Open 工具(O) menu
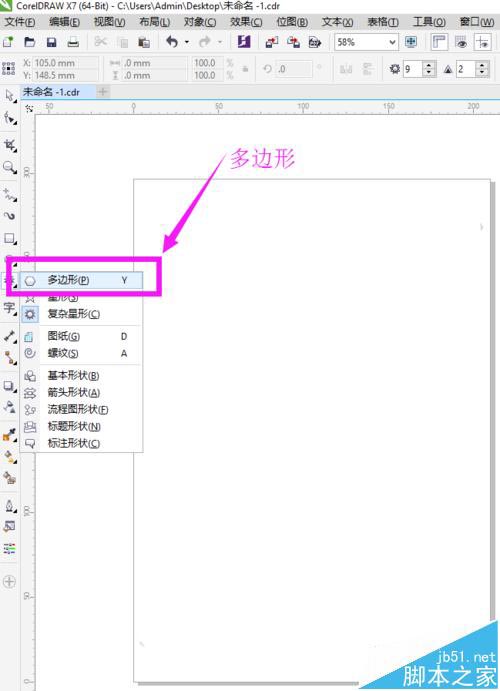500x691 pixels. tap(429, 22)
